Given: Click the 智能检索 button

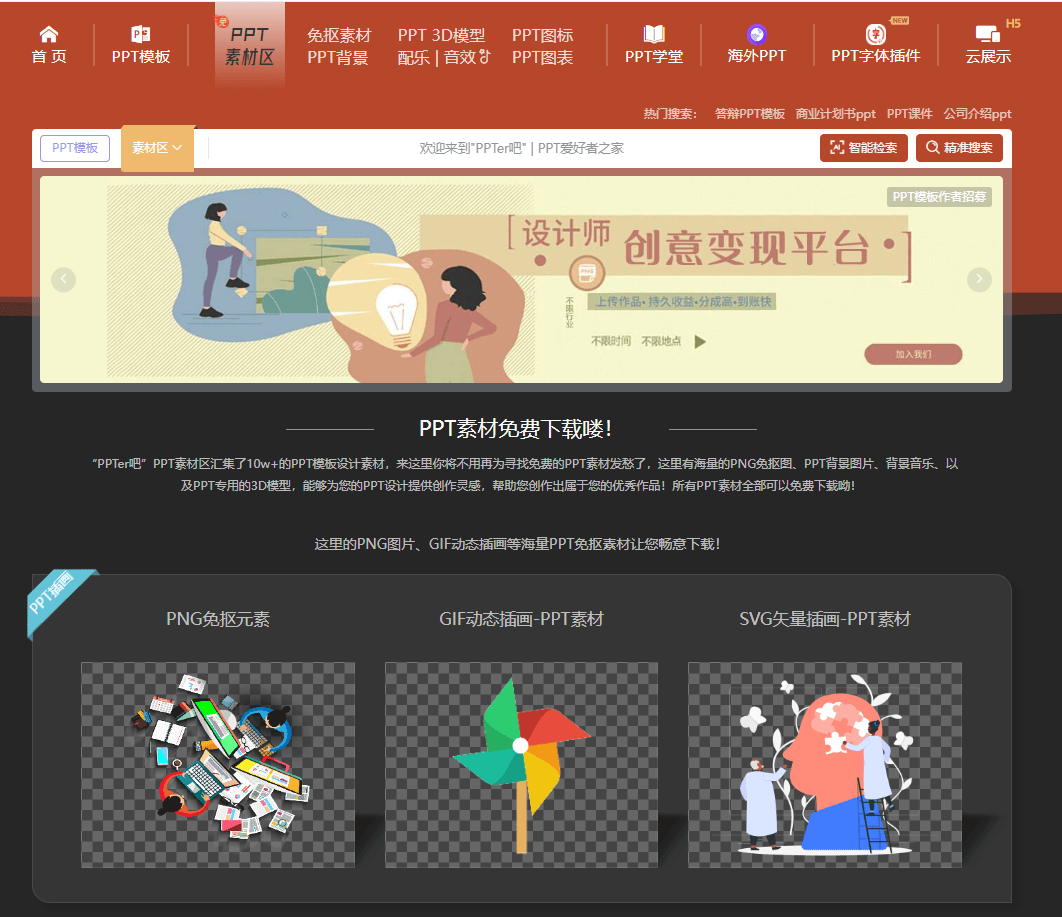Looking at the screenshot, I should (864, 148).
